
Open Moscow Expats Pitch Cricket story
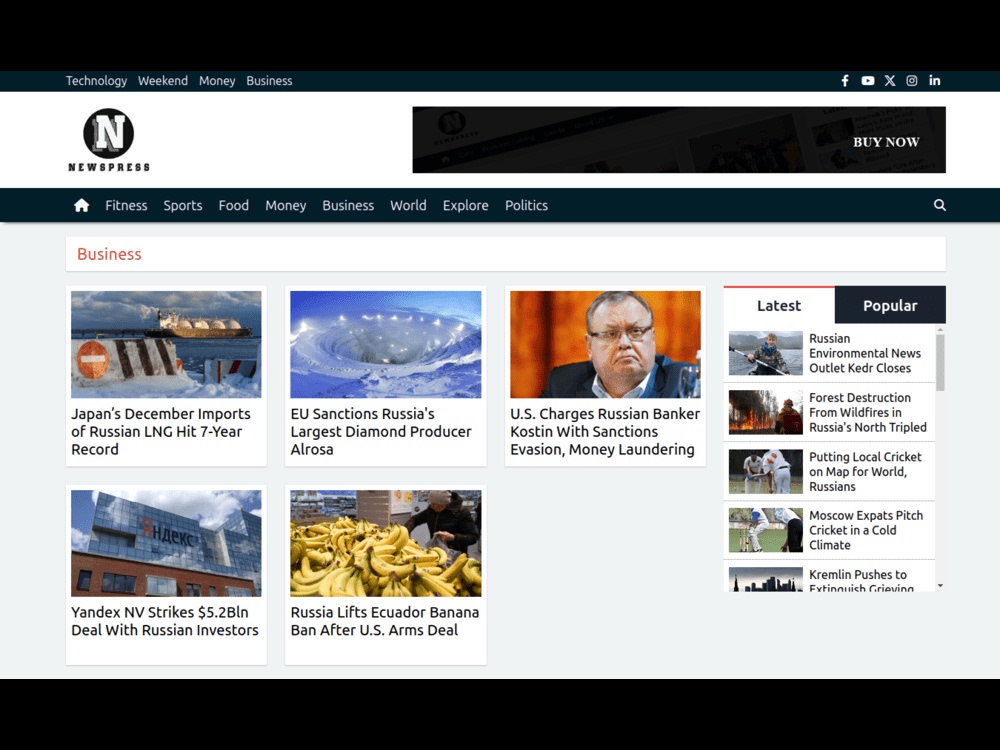(x=865, y=531)
